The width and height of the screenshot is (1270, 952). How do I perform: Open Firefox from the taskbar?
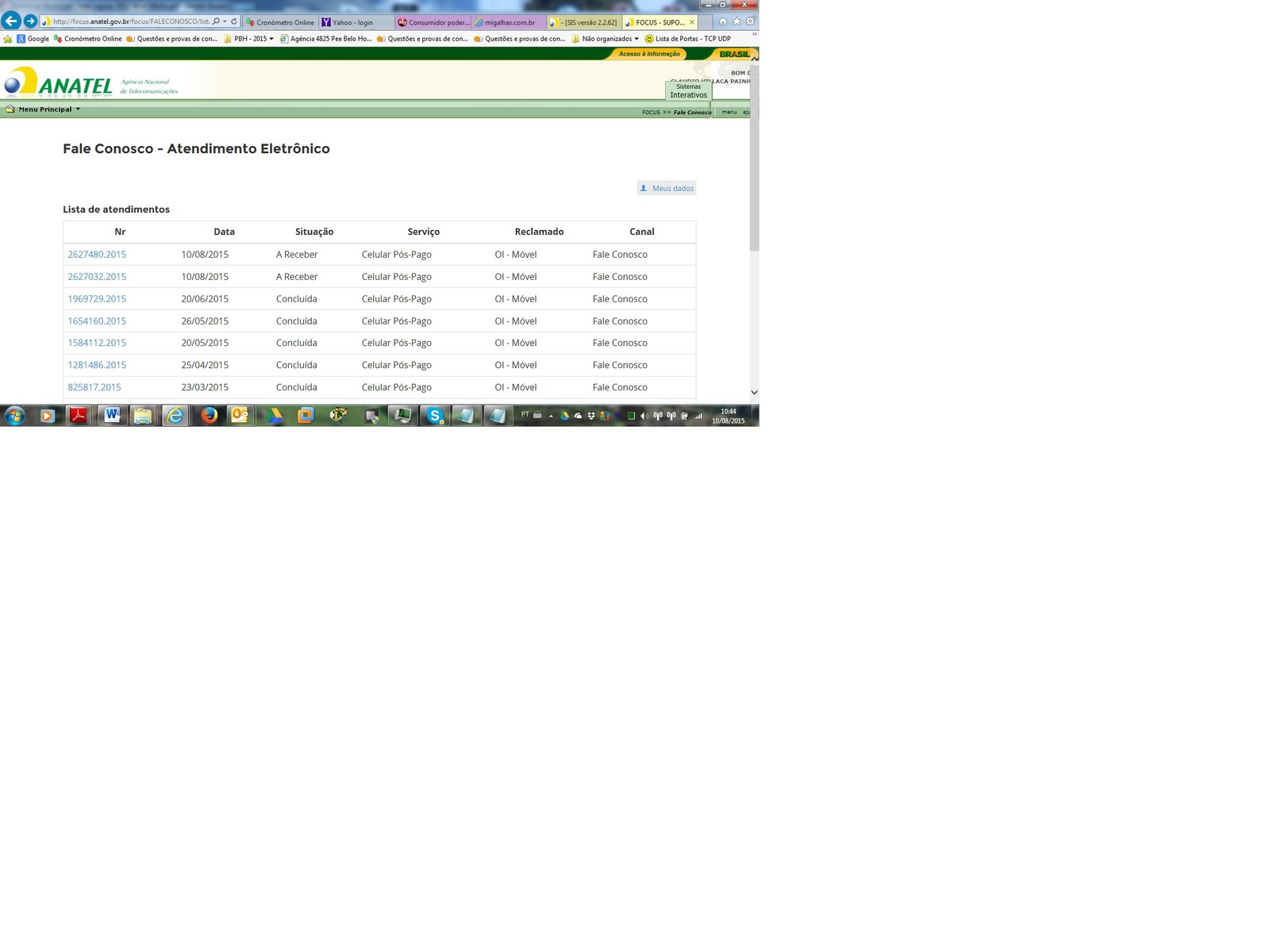coord(209,415)
